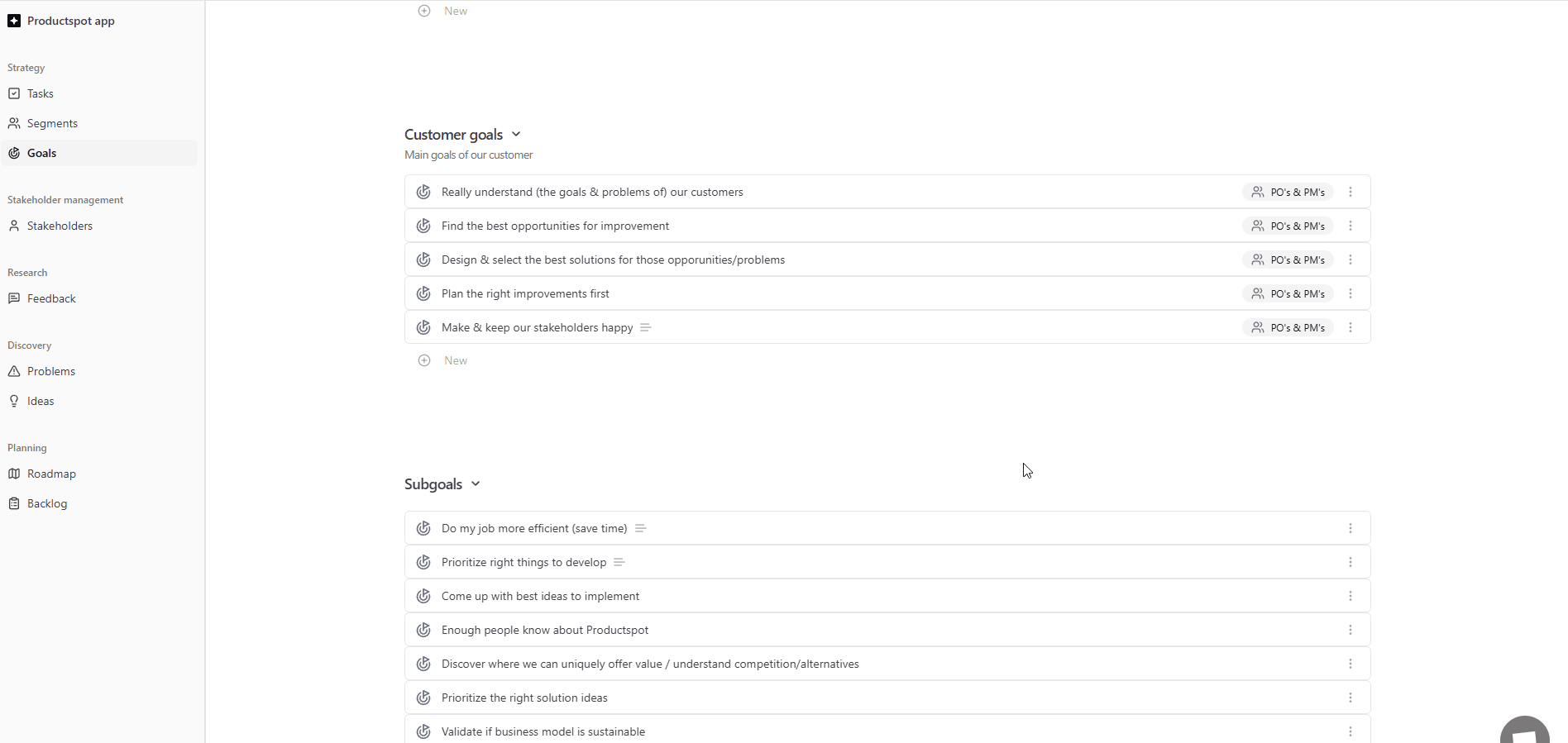Open the chat widget icon

click(1524, 731)
